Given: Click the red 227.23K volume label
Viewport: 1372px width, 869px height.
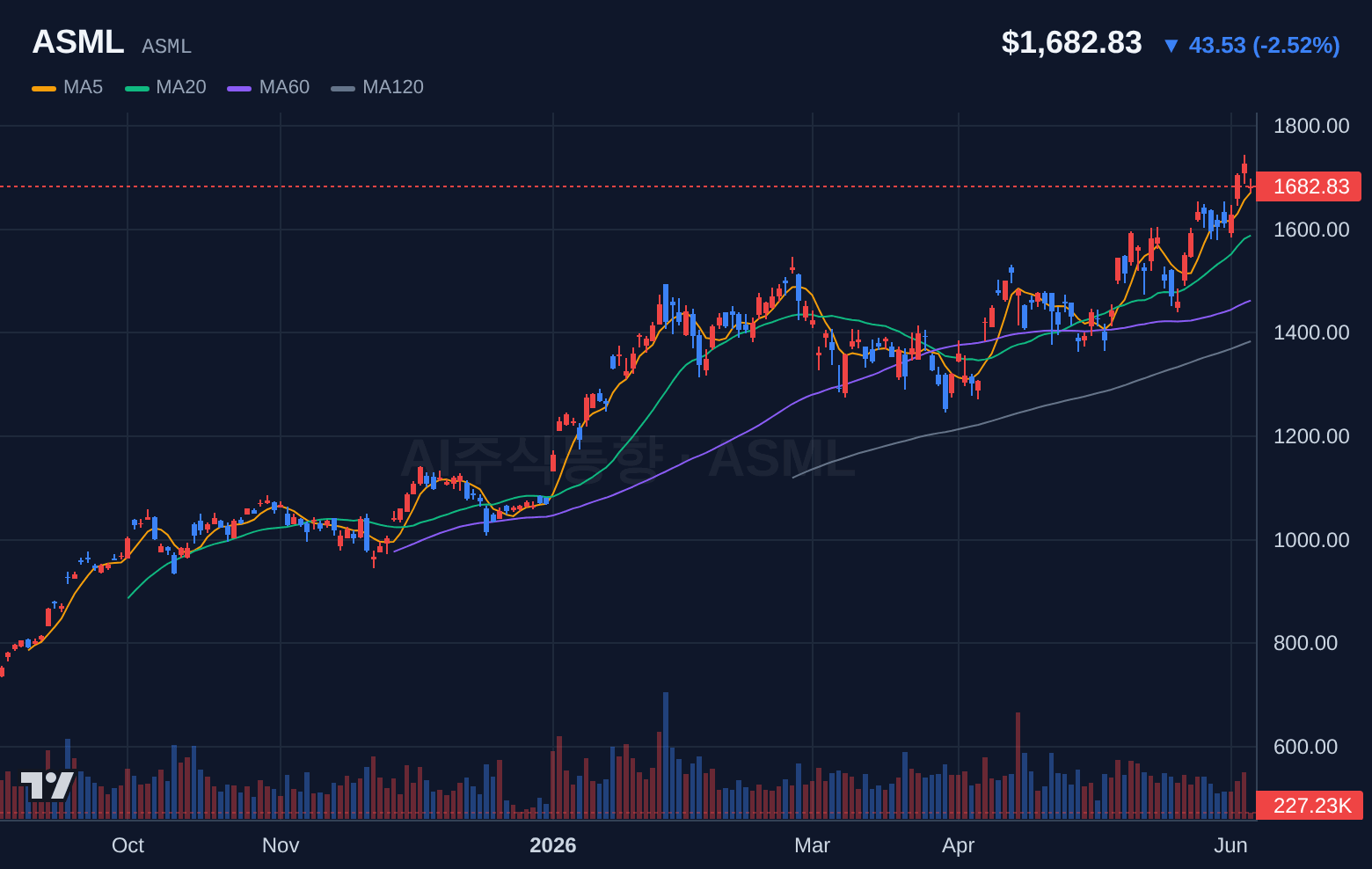Looking at the screenshot, I should pyautogui.click(x=1310, y=806).
